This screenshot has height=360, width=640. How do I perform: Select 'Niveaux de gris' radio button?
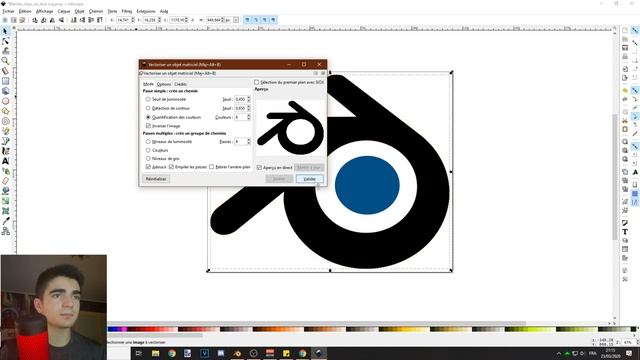pos(148,158)
